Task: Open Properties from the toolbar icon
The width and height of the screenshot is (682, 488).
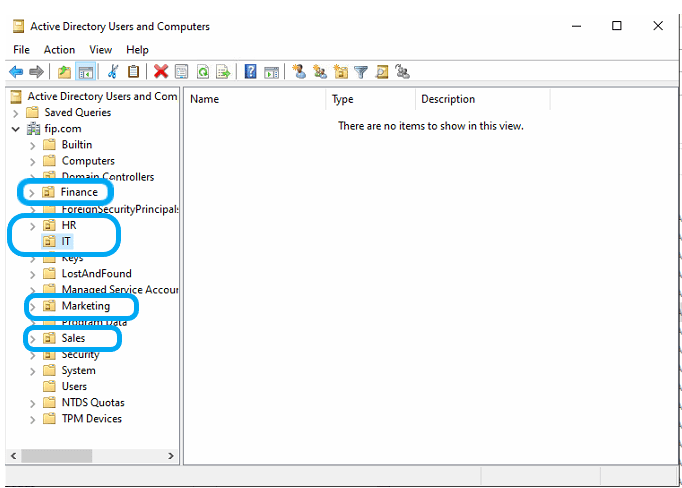Action: tap(181, 72)
